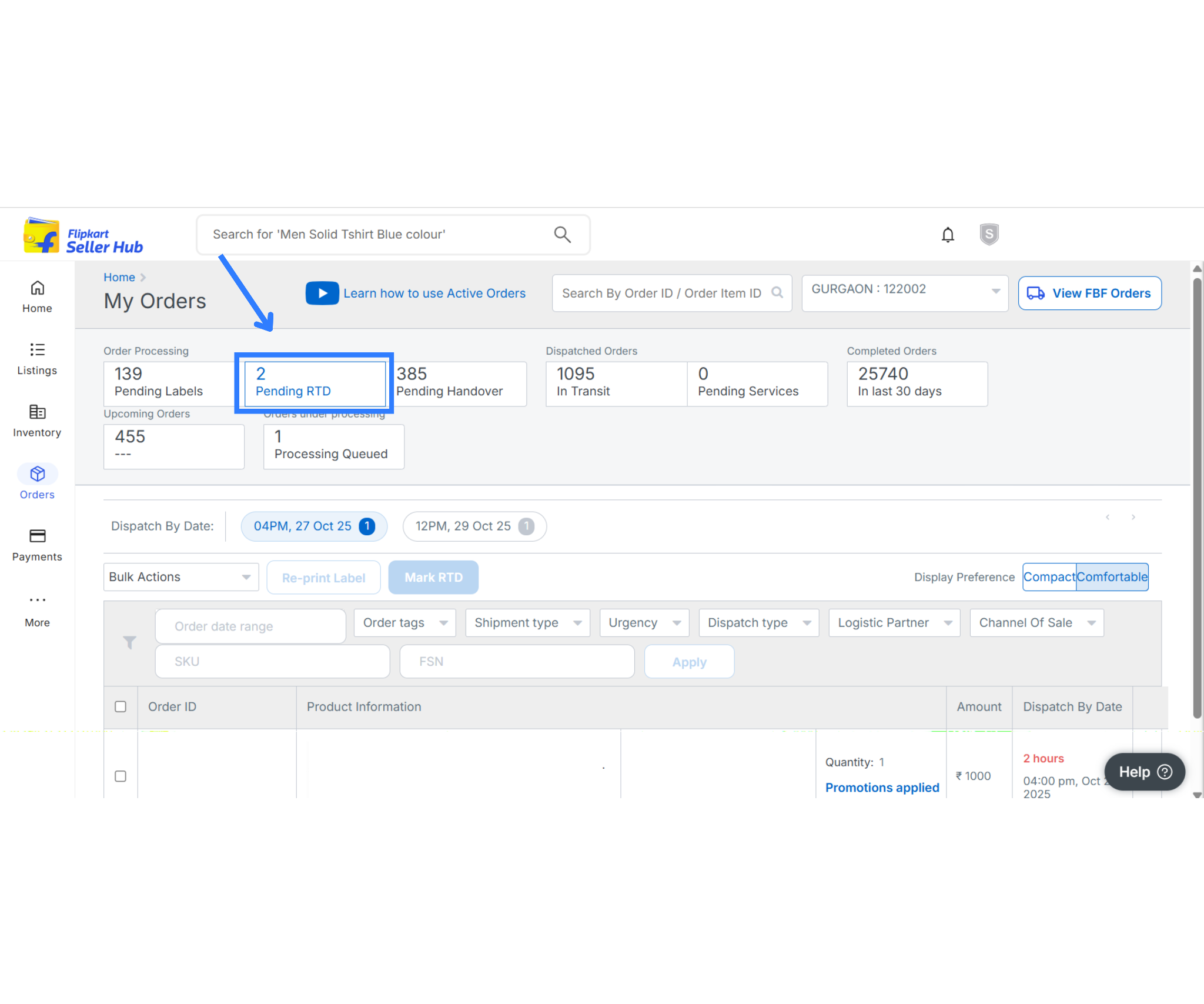Viewport: 1204px width, 1004px height.
Task: Click the Promotions applied link
Action: 882,787
